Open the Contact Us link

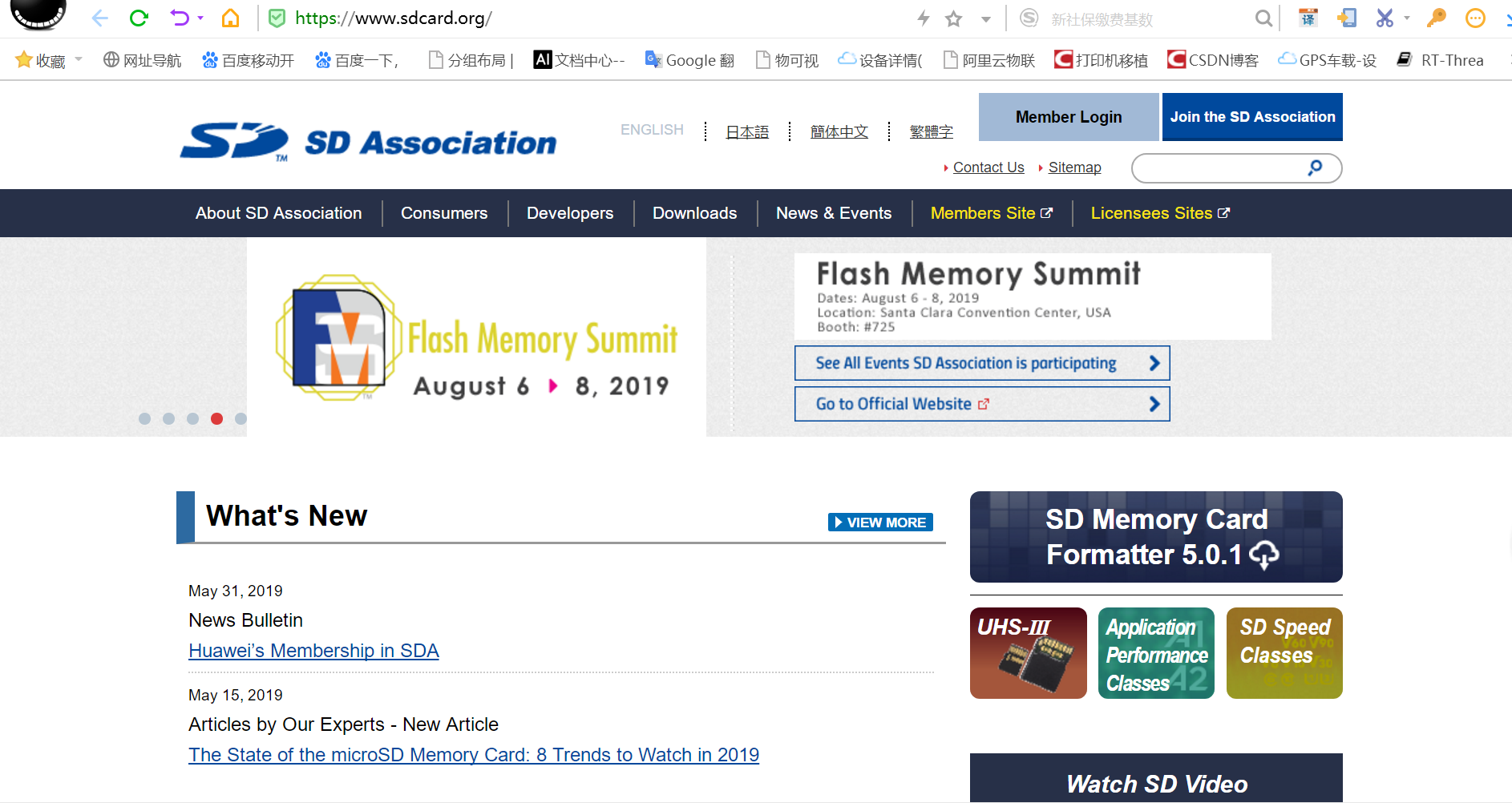988,167
